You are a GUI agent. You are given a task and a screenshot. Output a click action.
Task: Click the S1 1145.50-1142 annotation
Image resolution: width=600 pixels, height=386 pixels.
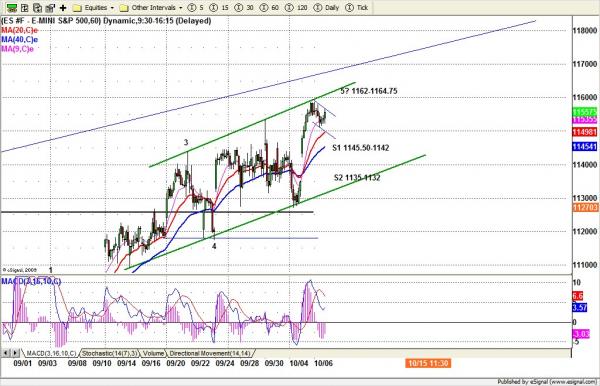coord(361,148)
